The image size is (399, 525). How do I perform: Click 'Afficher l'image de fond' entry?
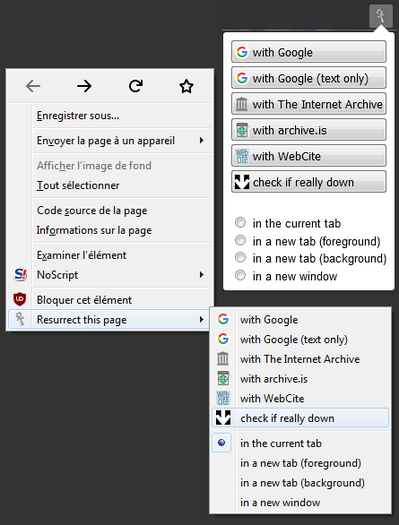coord(110,165)
